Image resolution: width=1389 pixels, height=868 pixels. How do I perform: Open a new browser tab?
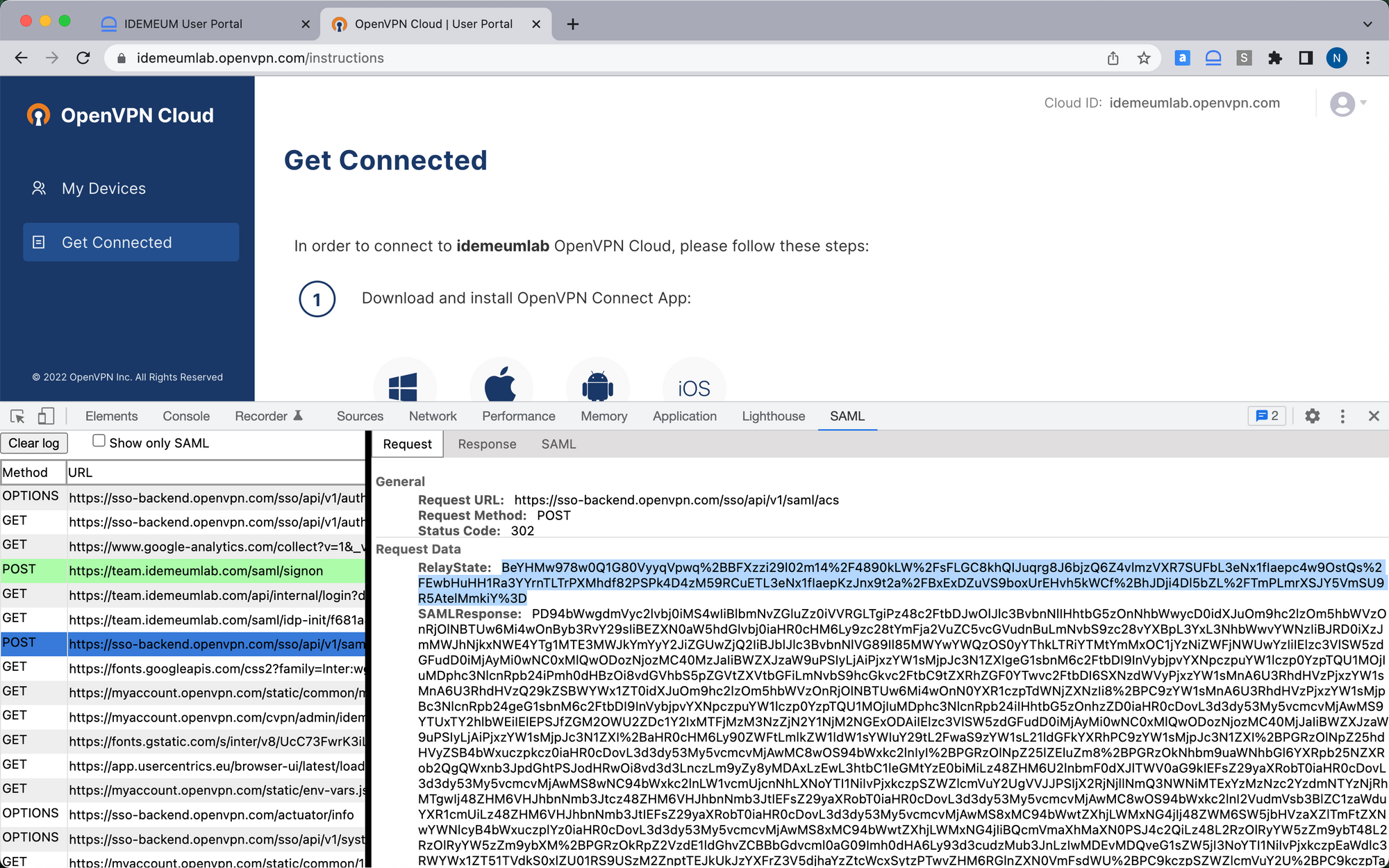[x=573, y=24]
